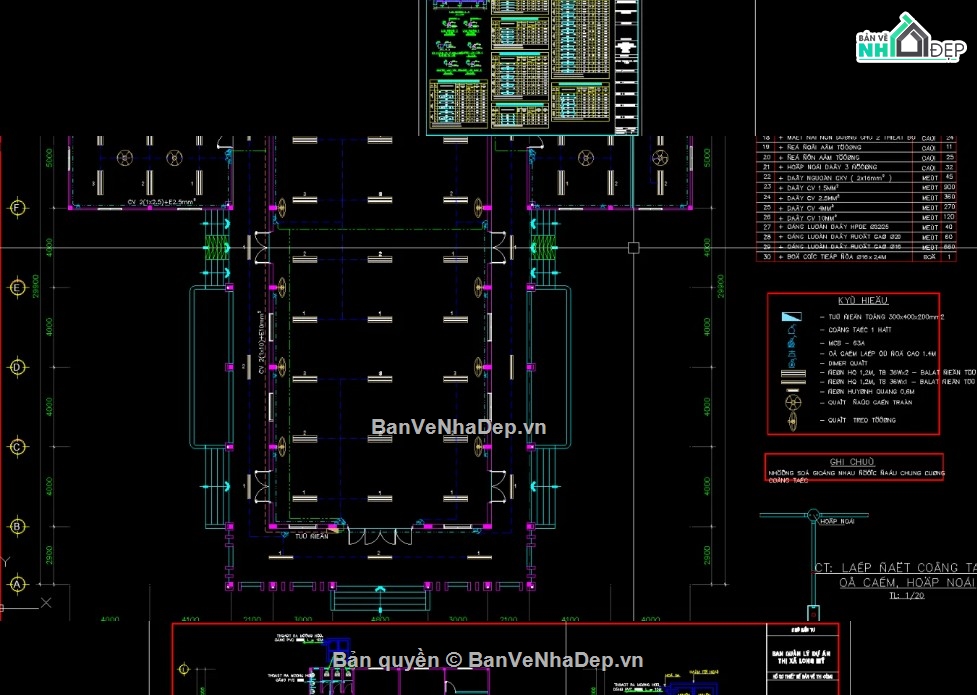
Task: Click quantity cell '270' in materials table
Action: point(950,207)
